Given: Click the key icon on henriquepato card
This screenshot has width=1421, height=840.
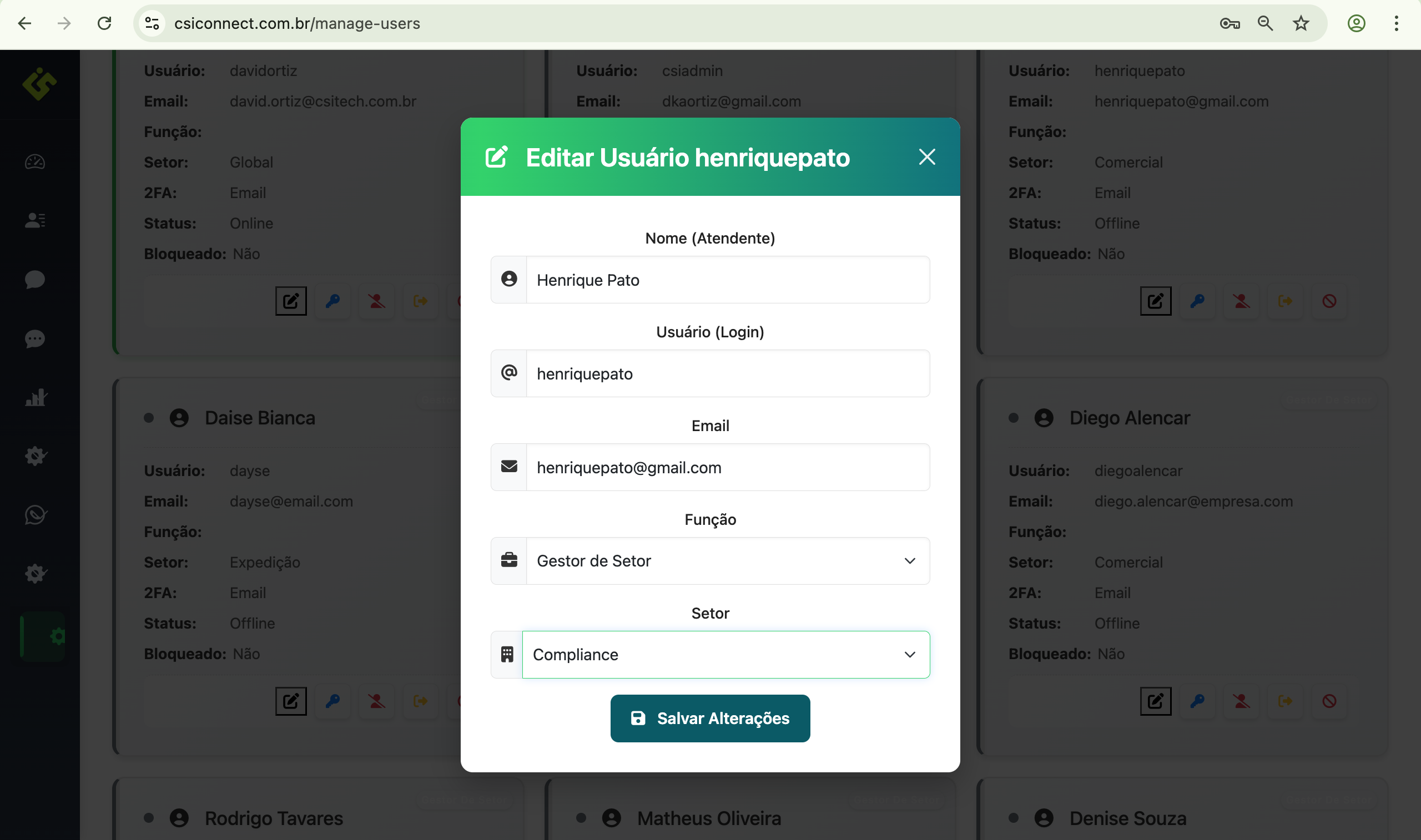Looking at the screenshot, I should click(x=1198, y=301).
